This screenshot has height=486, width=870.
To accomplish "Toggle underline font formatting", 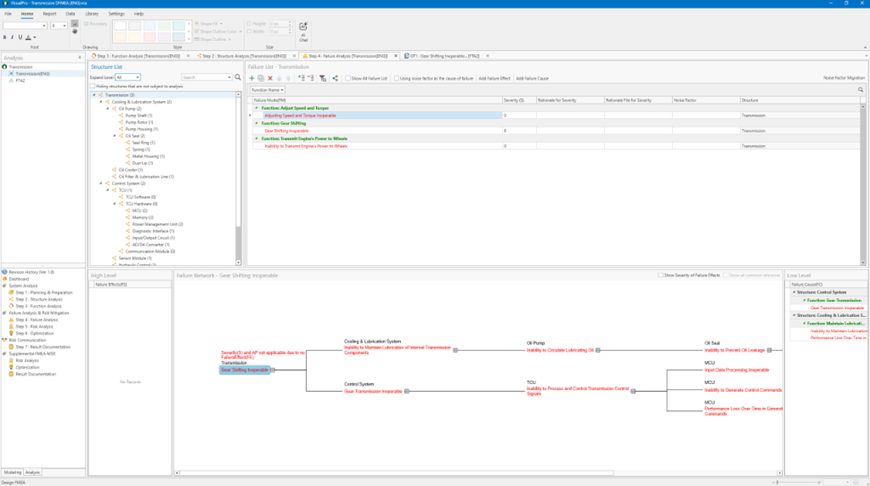I will (20, 37).
